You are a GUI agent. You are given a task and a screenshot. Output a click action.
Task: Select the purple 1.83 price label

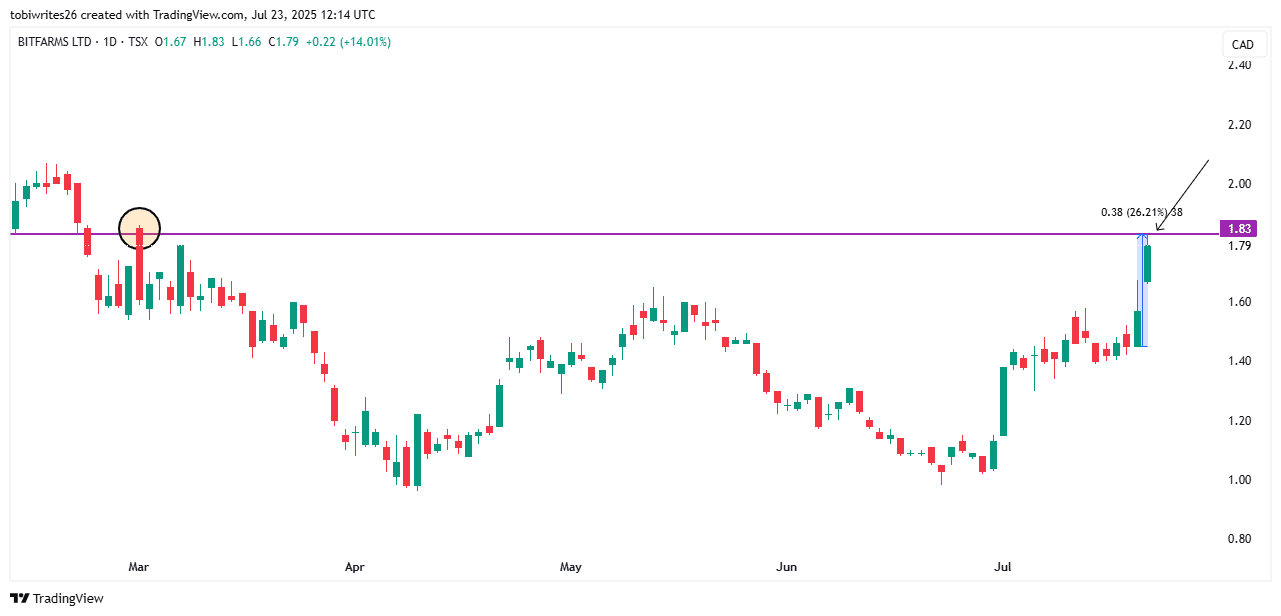tap(1239, 229)
